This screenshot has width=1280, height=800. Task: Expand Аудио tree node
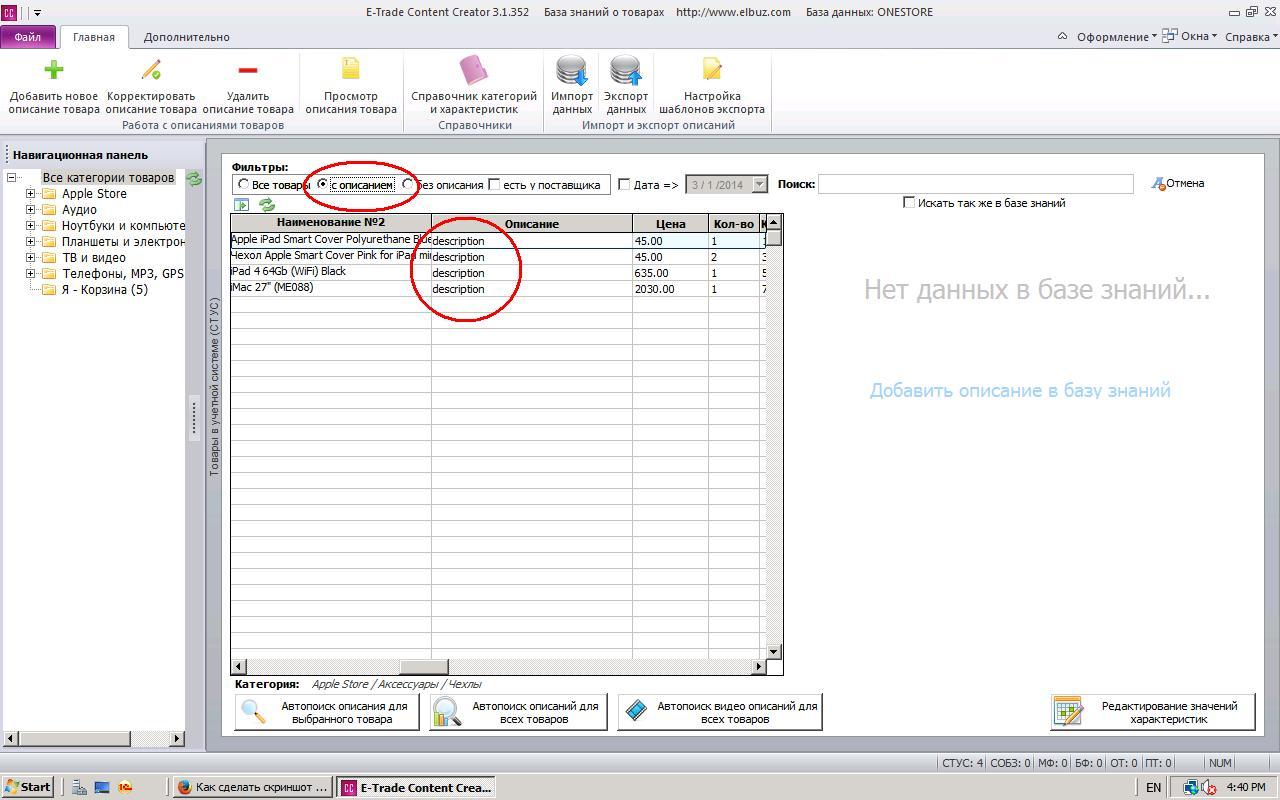tap(30, 210)
